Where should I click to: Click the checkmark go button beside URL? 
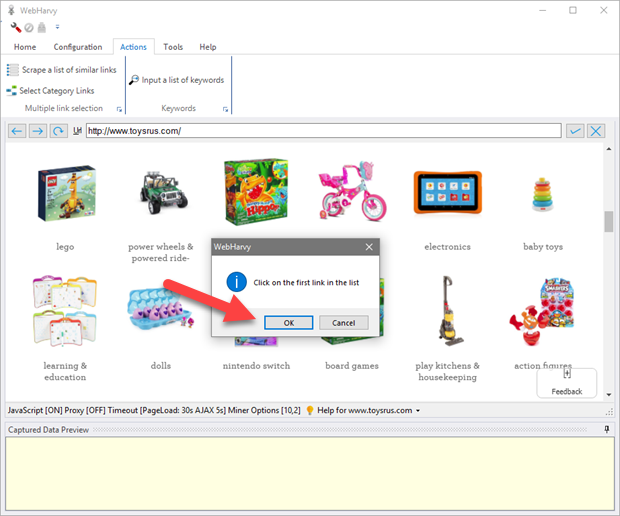point(575,131)
